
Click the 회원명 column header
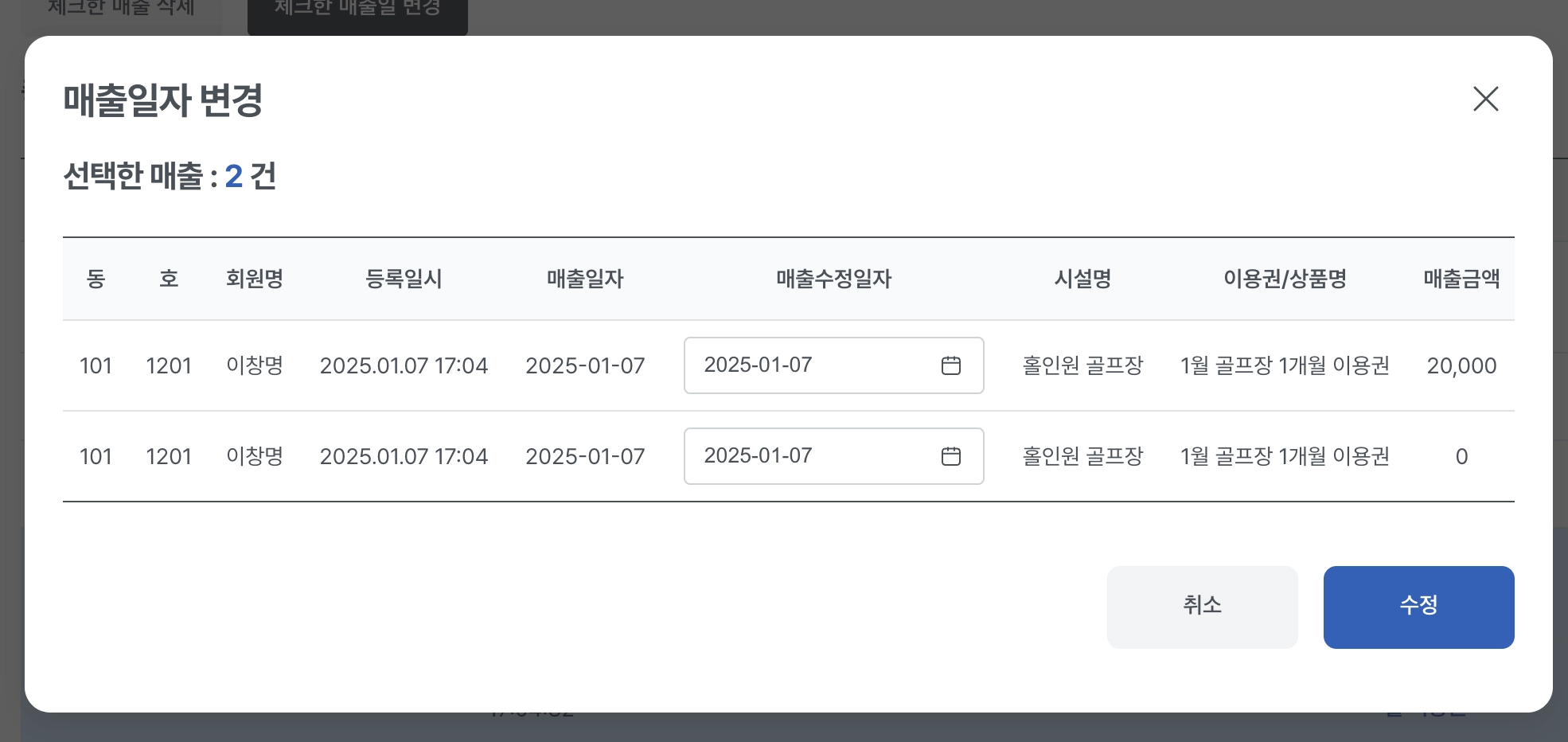[255, 279]
